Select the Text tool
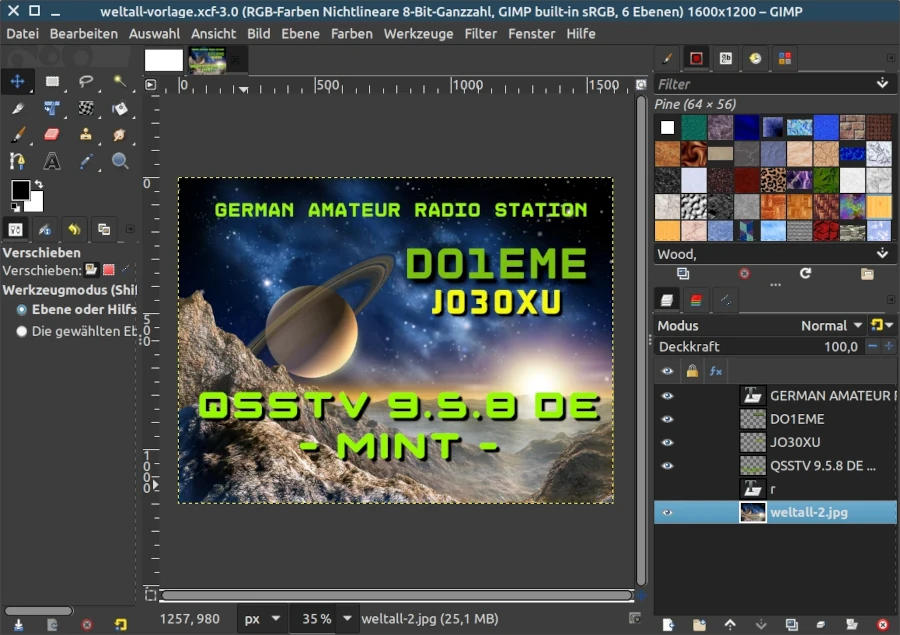 point(52,162)
